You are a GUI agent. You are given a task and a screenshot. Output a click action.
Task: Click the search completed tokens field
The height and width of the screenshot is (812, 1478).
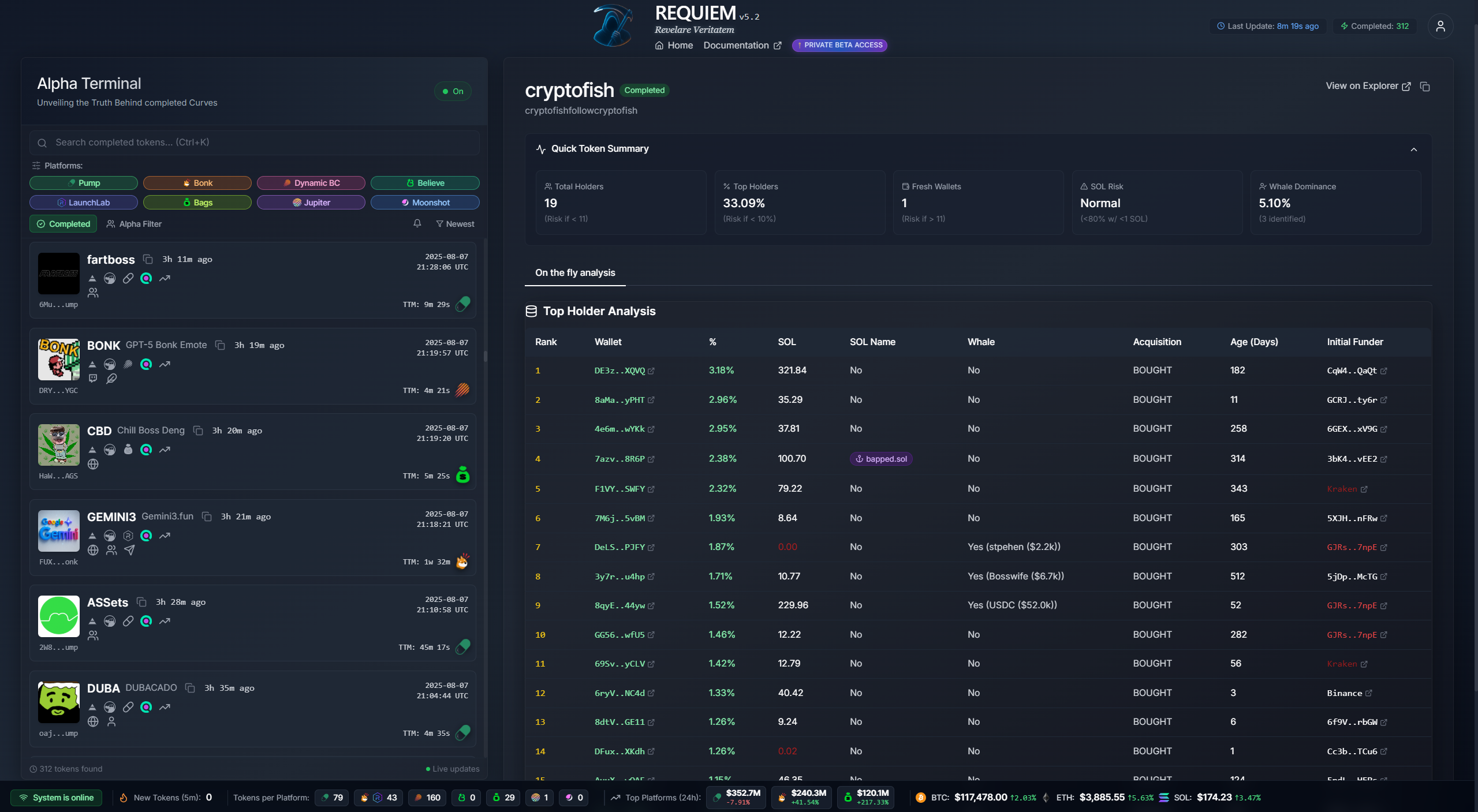click(255, 142)
